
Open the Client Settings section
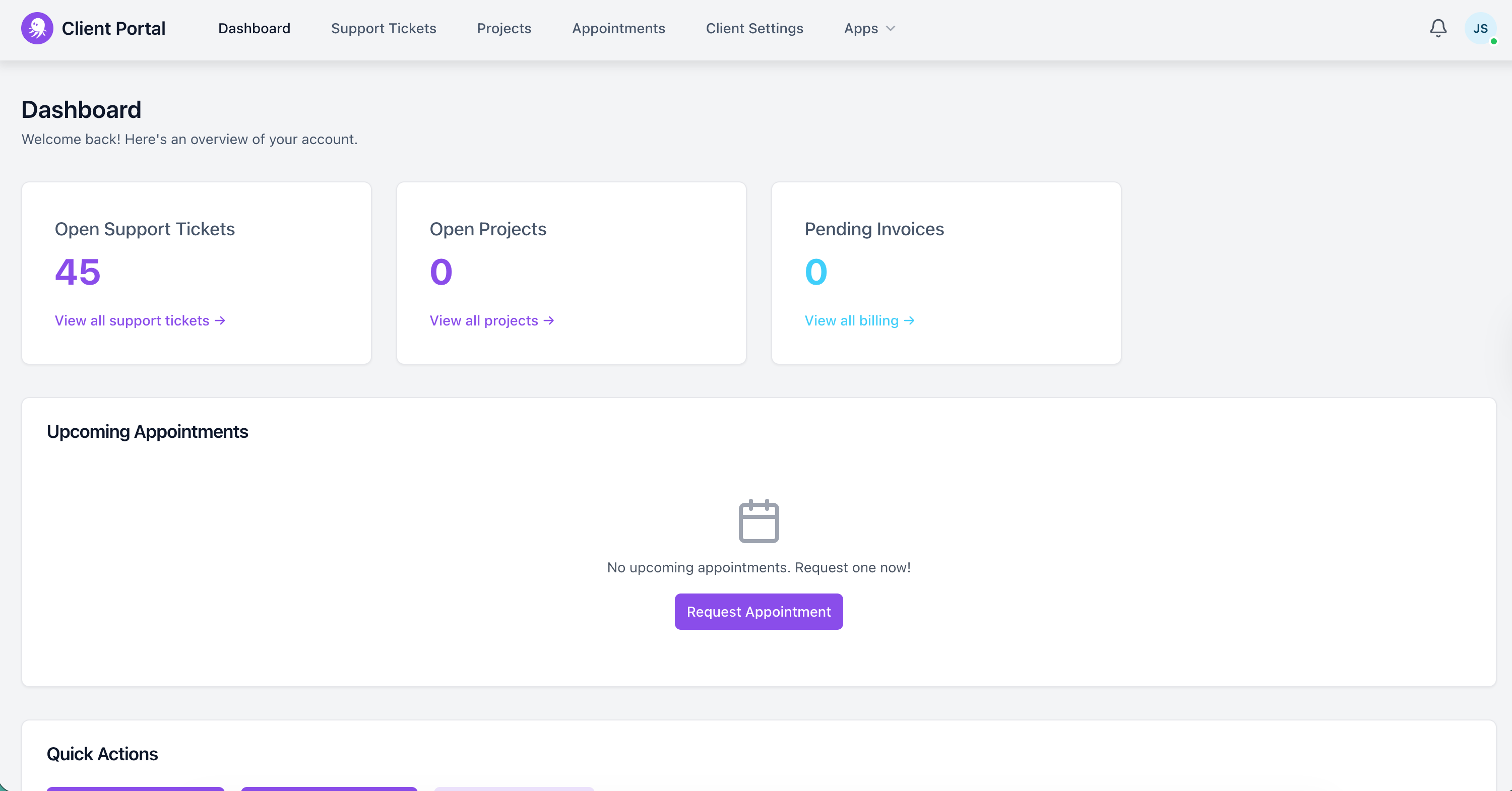[x=754, y=28]
